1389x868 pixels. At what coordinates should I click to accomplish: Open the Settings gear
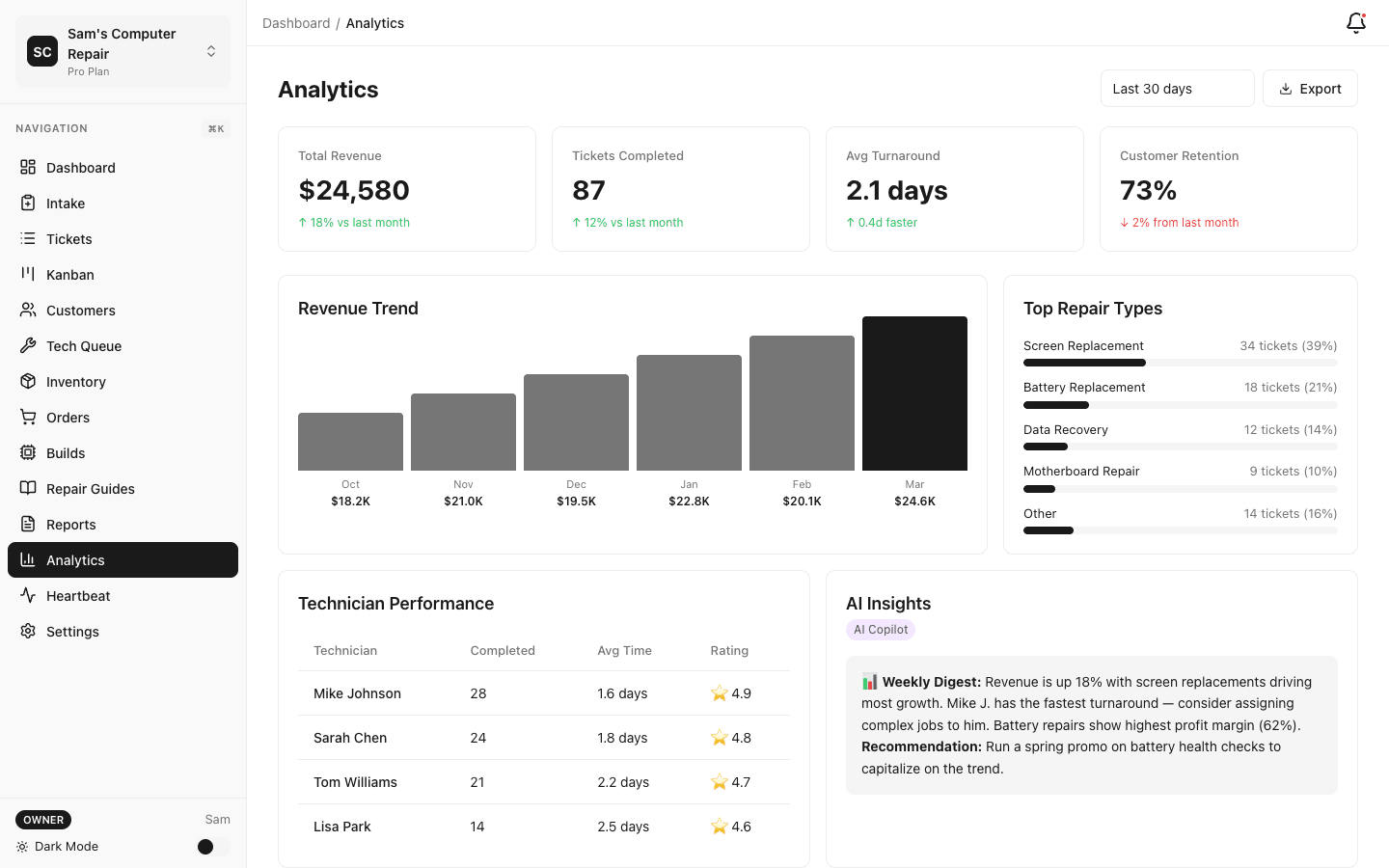pos(30,631)
